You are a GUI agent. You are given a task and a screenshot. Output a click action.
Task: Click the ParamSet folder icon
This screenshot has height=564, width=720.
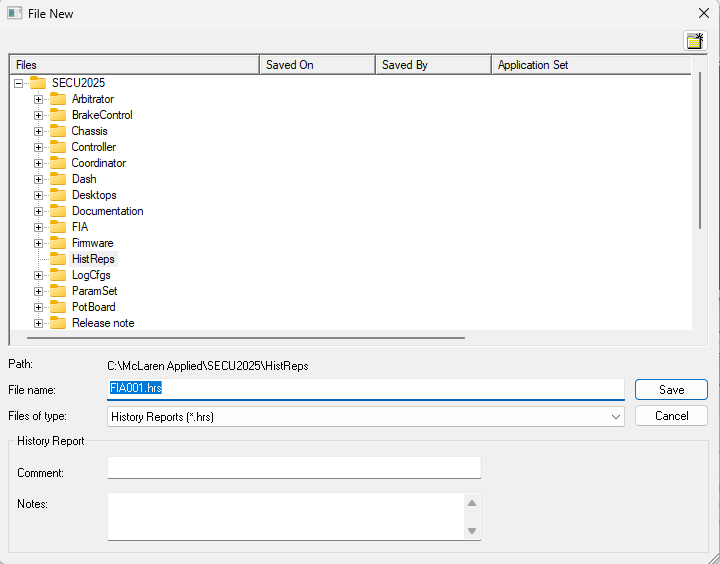tap(58, 291)
